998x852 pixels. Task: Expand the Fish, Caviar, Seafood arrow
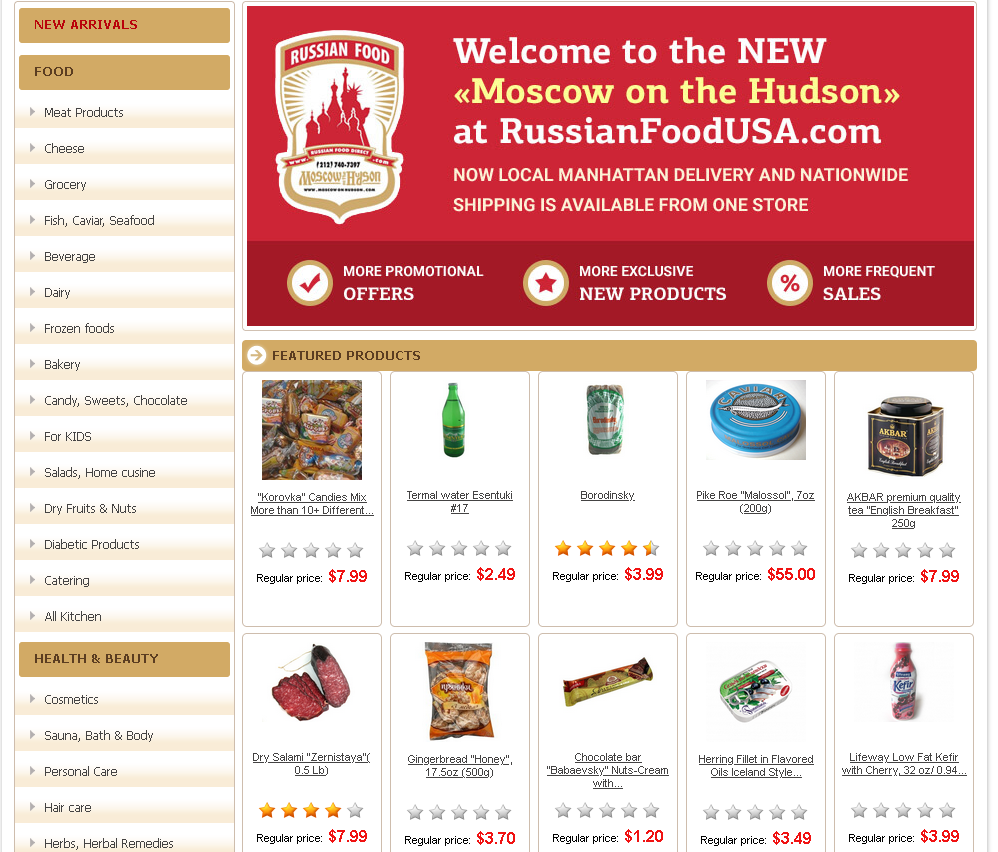(32, 220)
